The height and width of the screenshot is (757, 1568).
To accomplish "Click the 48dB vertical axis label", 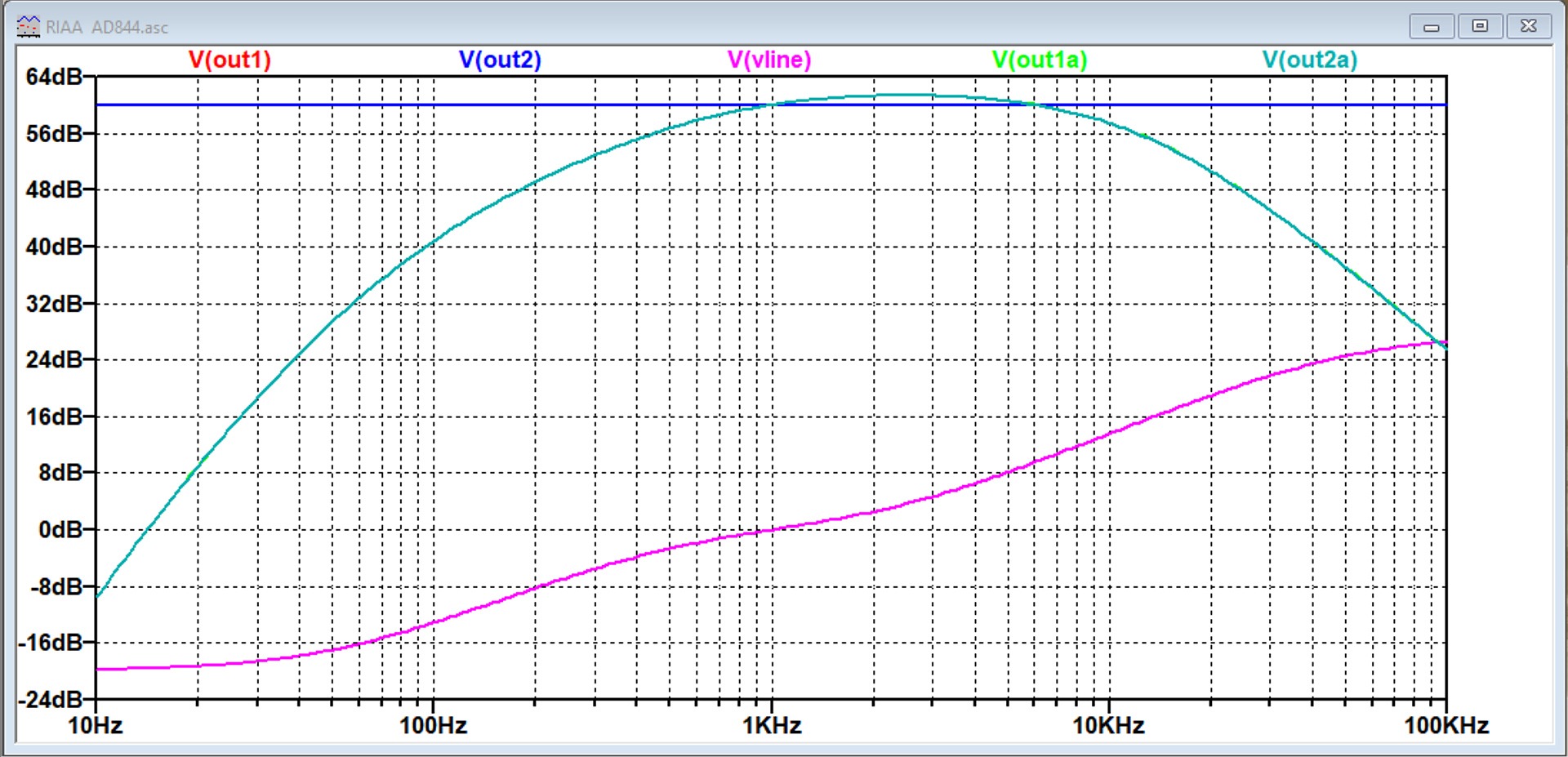I will pyautogui.click(x=54, y=189).
